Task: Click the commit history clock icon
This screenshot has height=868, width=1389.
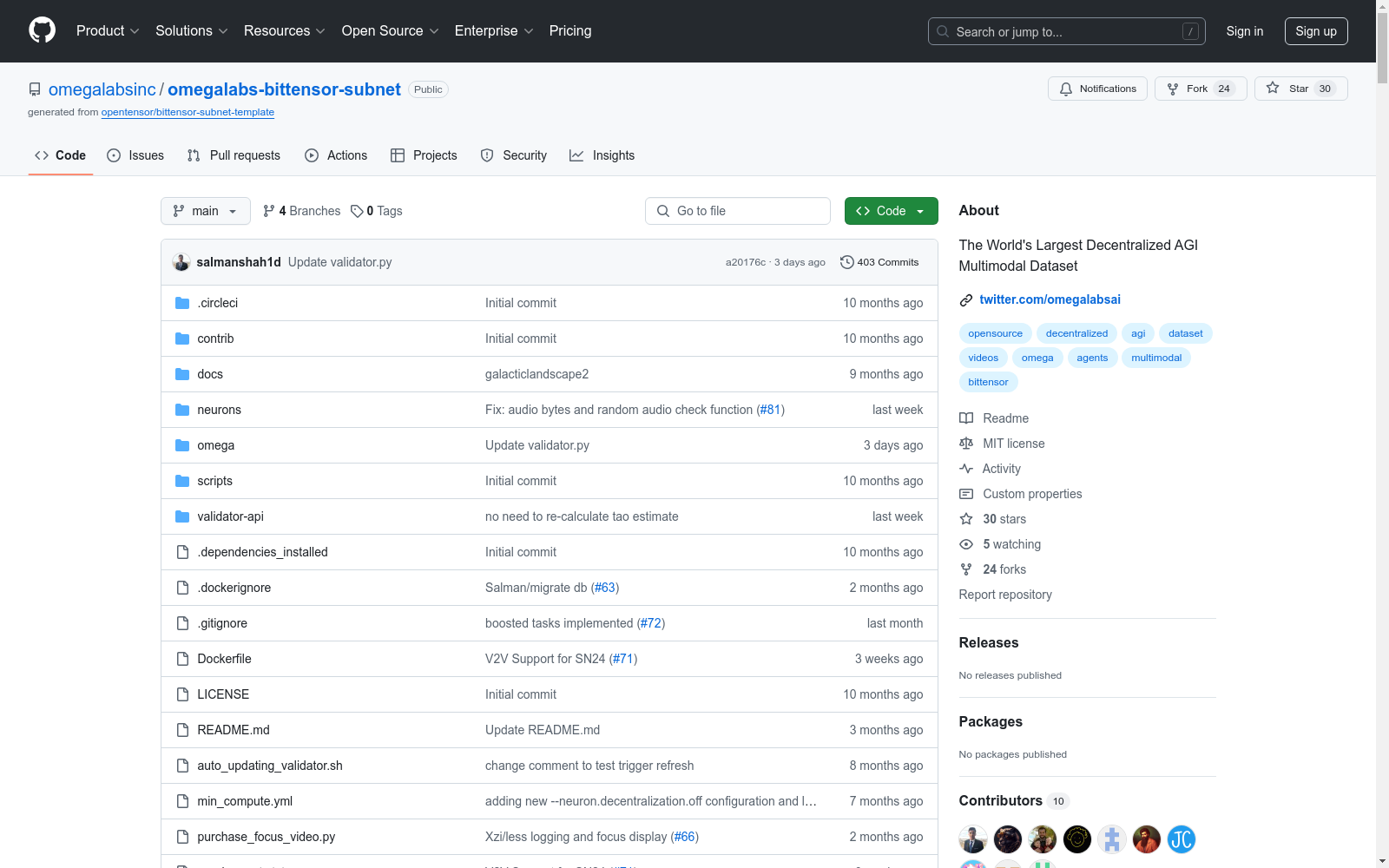Action: point(846,262)
